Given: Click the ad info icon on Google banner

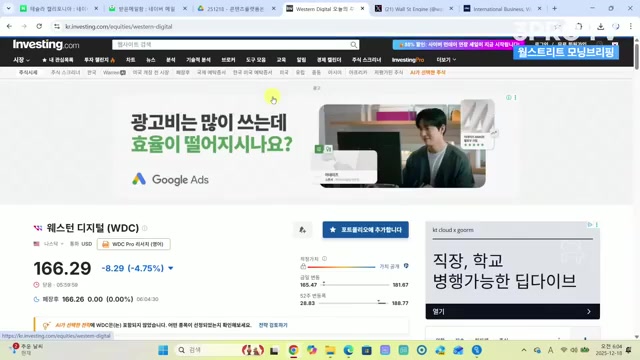Looking at the screenshot, I should [509, 98].
